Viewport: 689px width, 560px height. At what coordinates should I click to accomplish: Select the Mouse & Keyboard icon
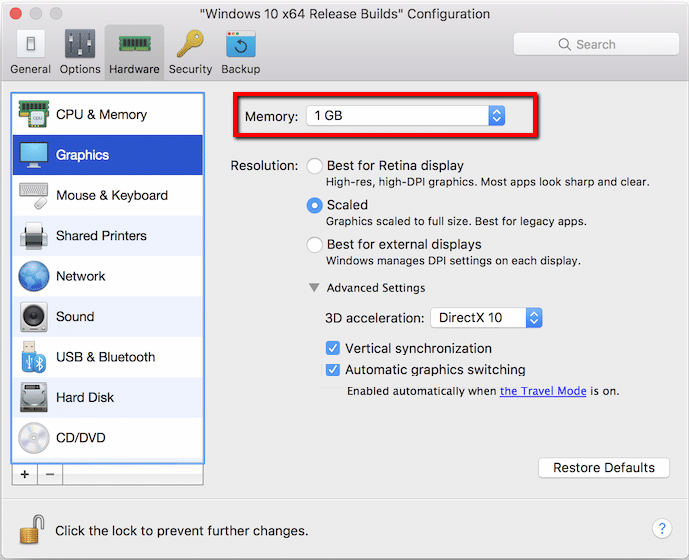(34, 196)
